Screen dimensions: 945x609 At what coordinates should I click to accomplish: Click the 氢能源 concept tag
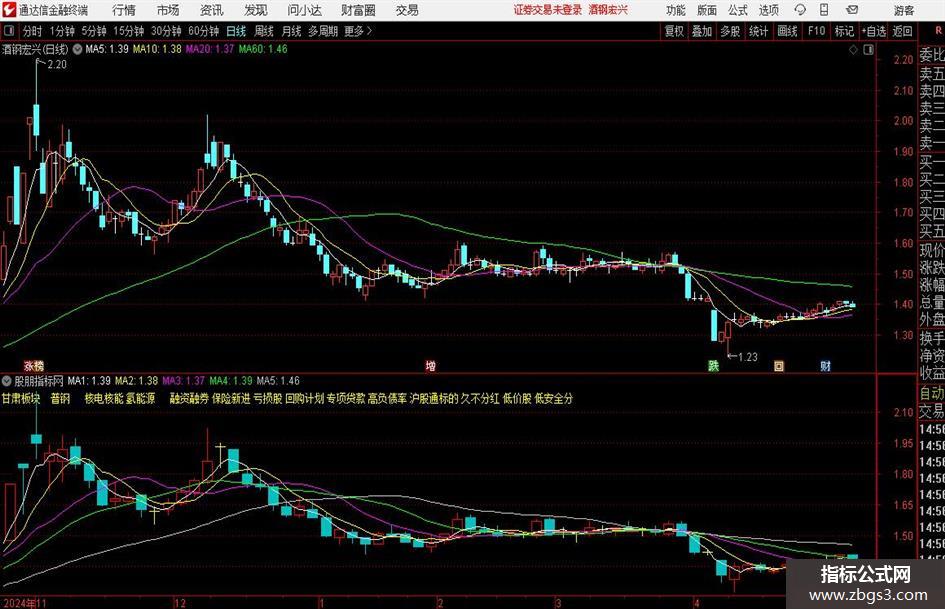point(141,399)
